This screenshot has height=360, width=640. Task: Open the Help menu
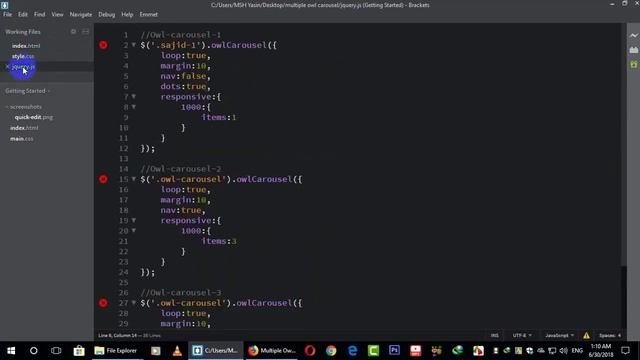(x=127, y=14)
